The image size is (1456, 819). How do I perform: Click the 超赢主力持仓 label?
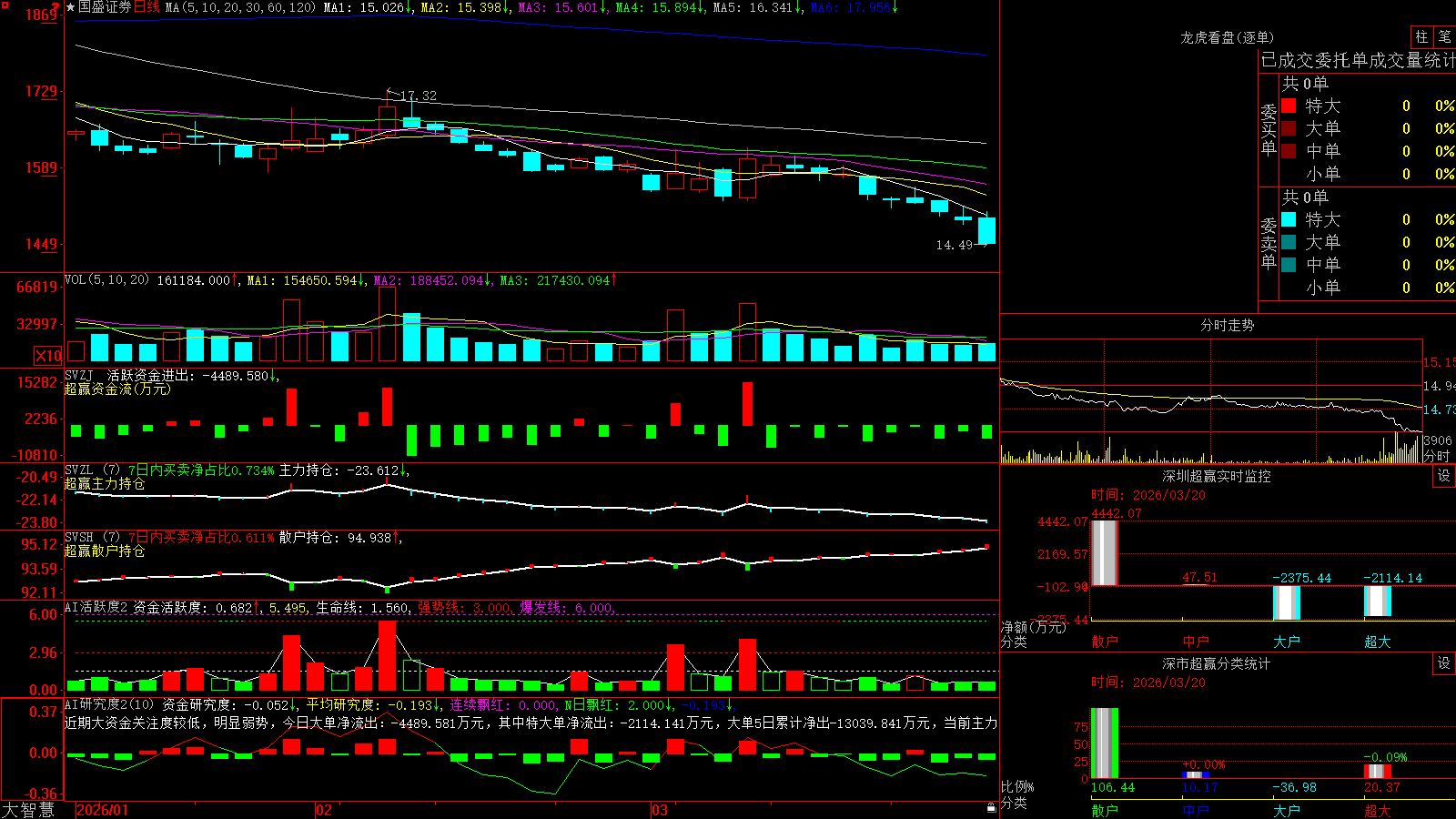(x=105, y=483)
